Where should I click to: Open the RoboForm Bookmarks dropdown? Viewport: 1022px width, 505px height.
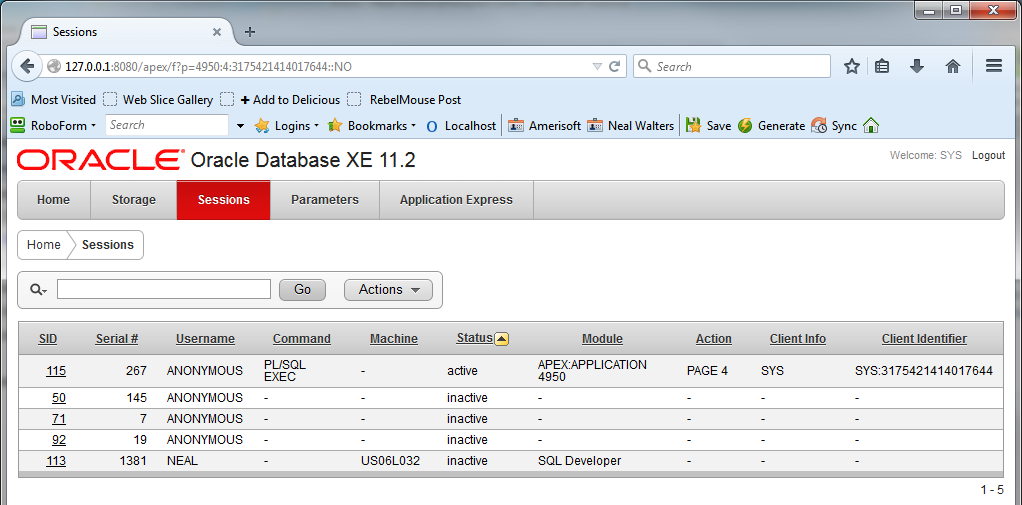[372, 126]
